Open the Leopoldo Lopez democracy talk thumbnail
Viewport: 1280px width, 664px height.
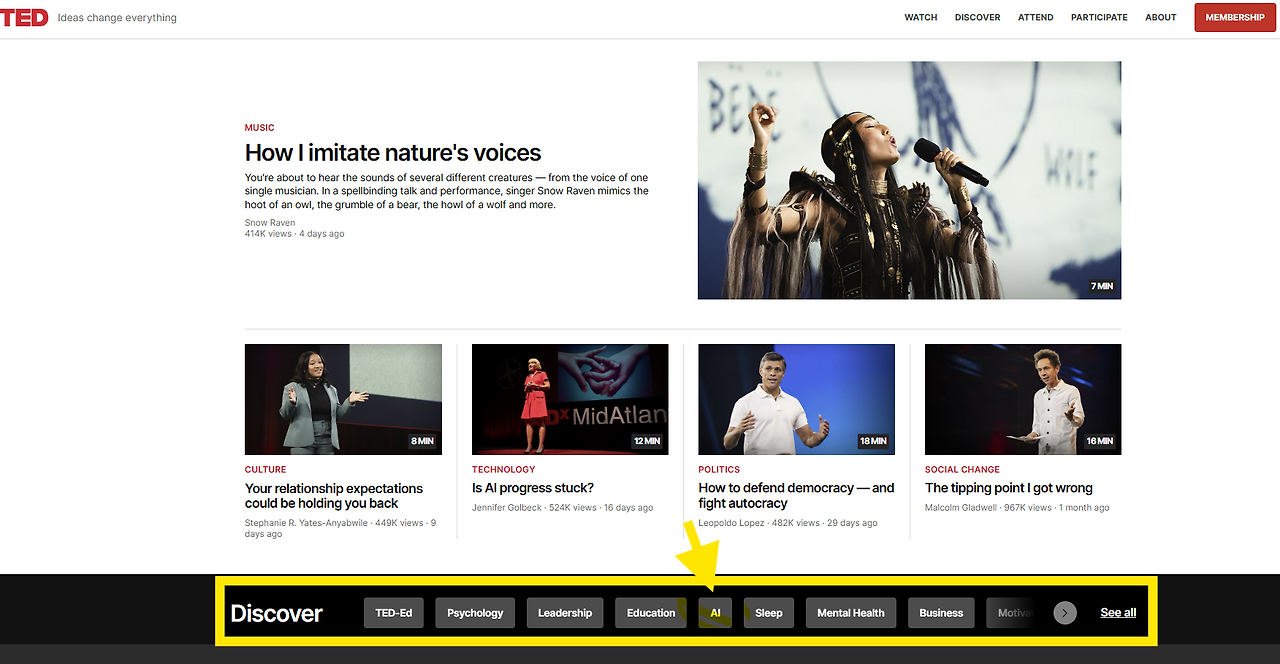point(796,399)
